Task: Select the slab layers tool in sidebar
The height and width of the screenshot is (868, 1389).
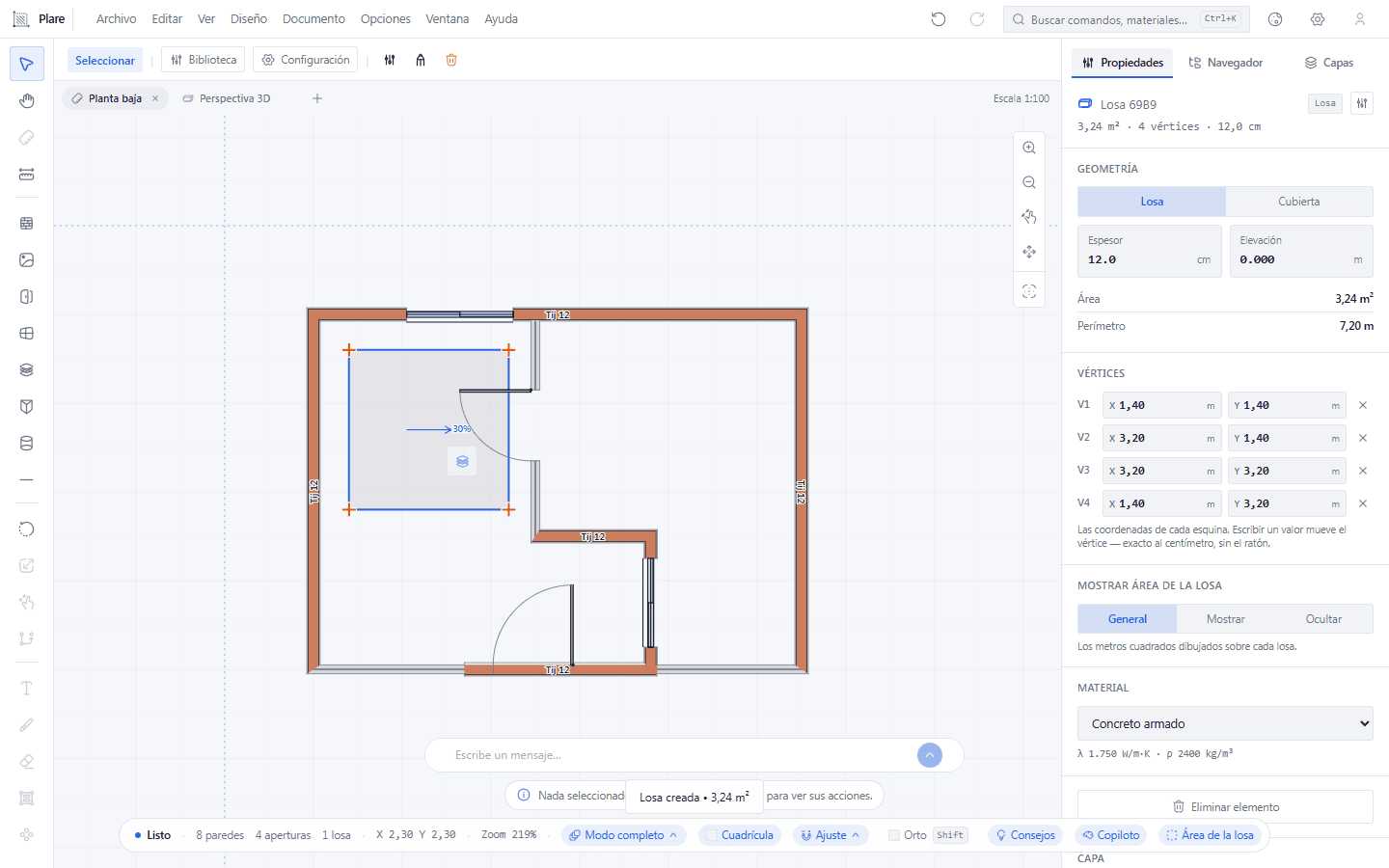Action: [x=27, y=369]
